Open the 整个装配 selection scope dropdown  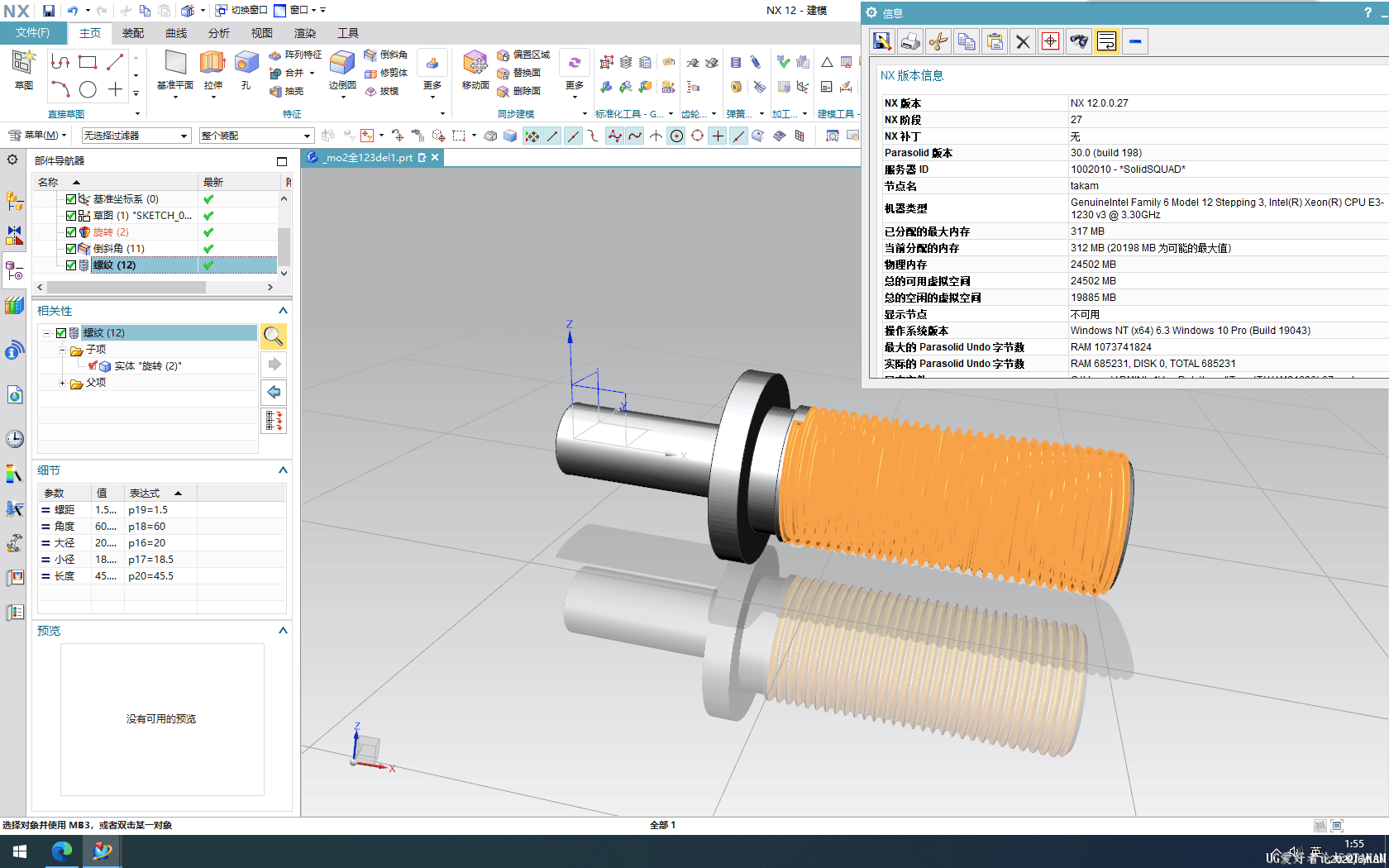click(x=256, y=136)
